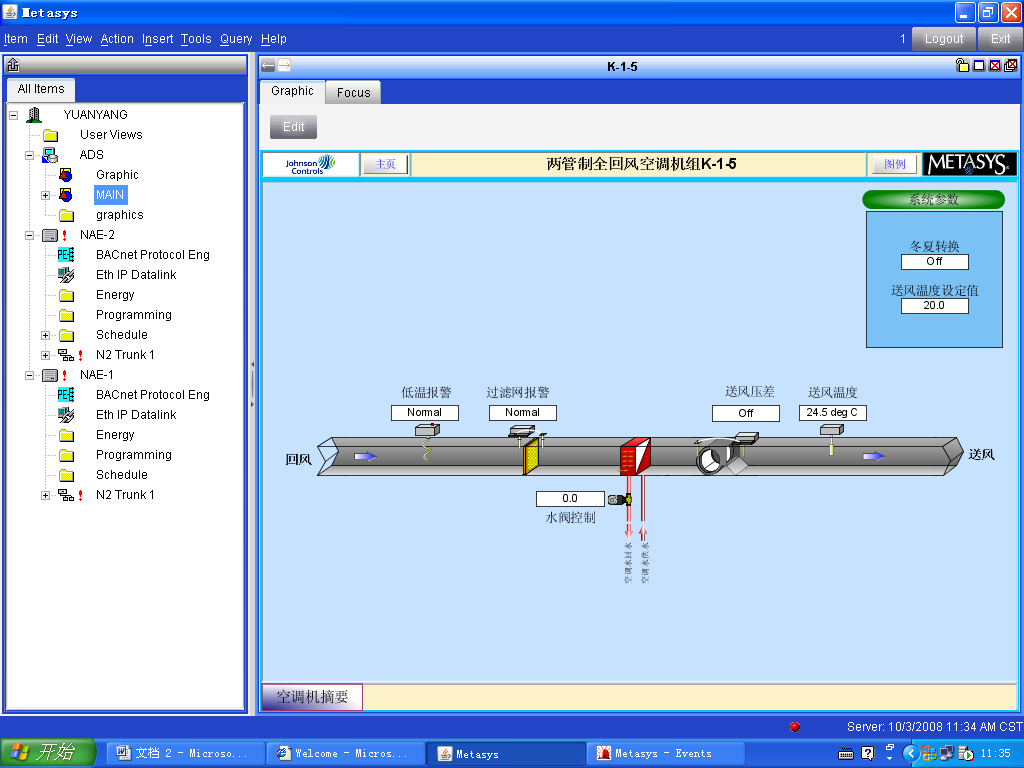The width and height of the screenshot is (1024, 768).
Task: Open the Action menu
Action: coord(117,39)
